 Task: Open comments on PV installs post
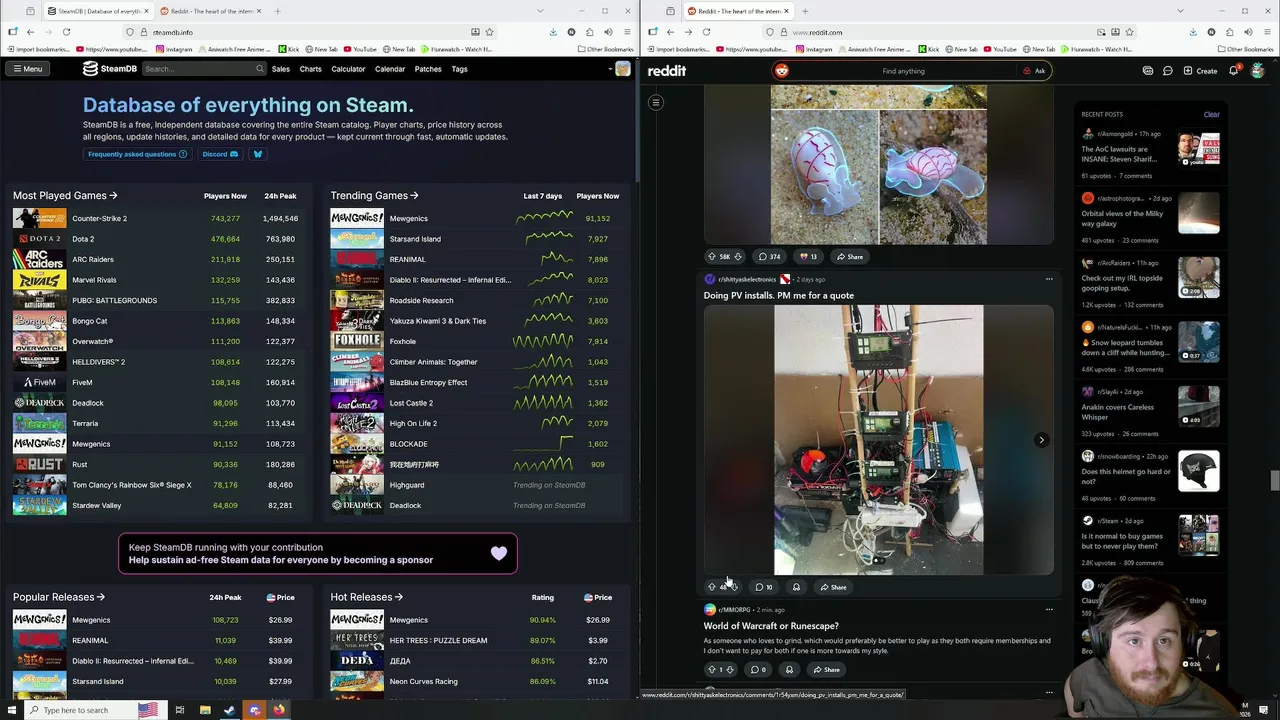(x=763, y=587)
